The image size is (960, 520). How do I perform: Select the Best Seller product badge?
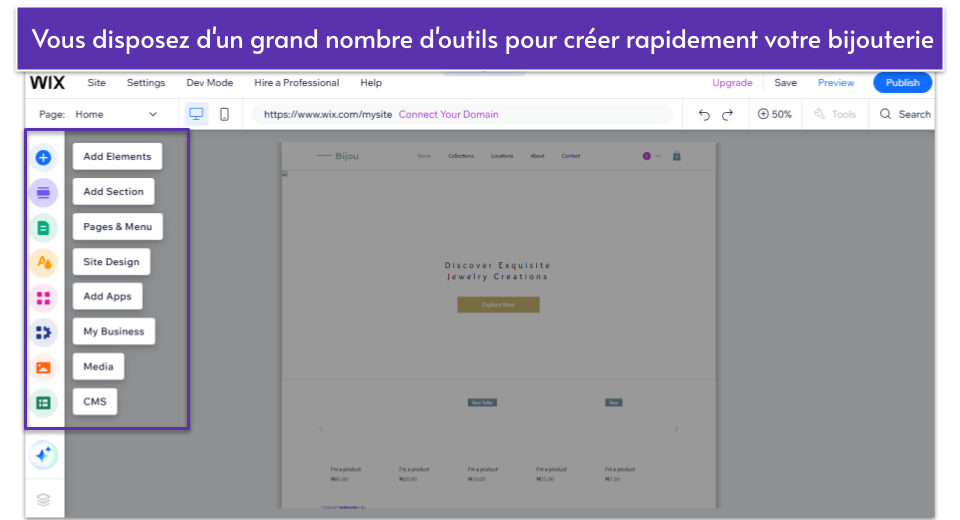tap(482, 402)
